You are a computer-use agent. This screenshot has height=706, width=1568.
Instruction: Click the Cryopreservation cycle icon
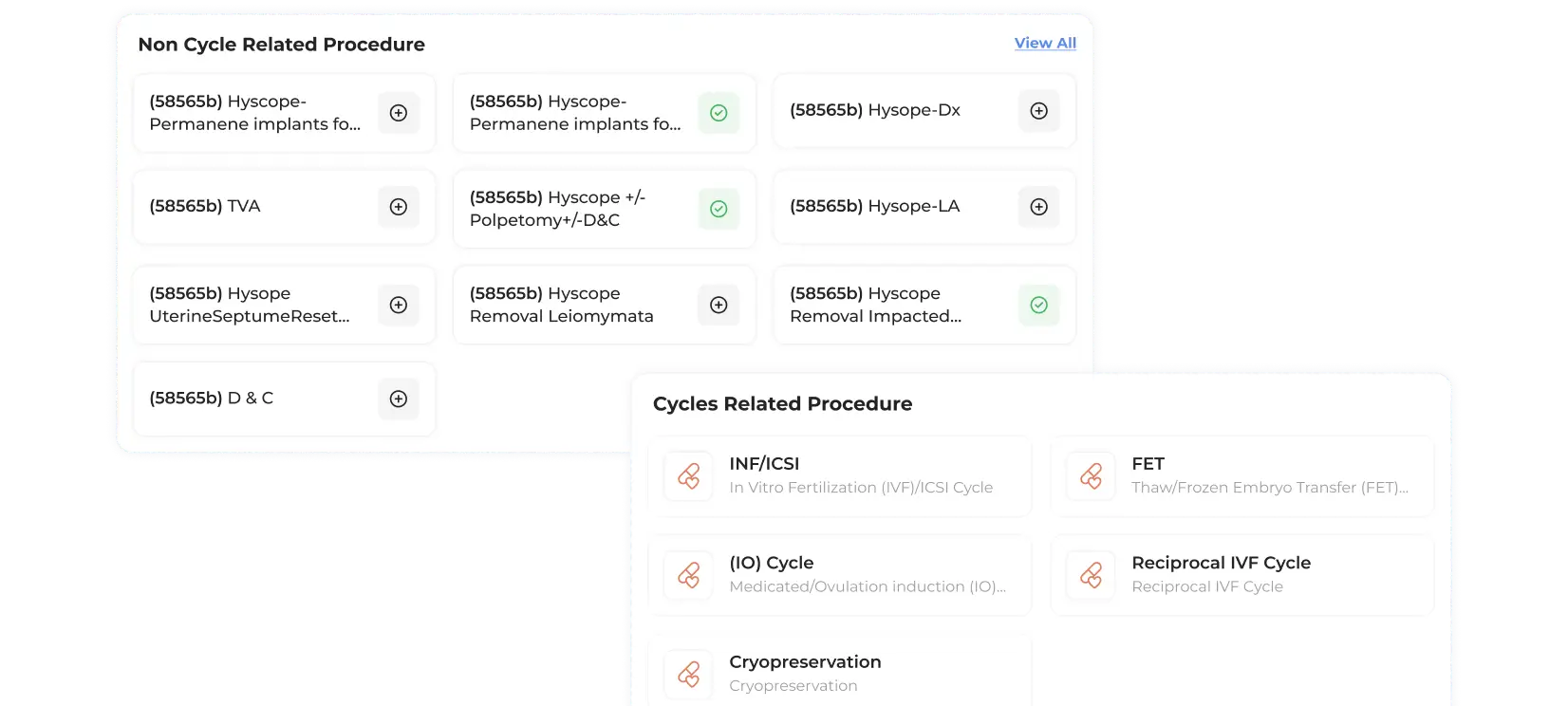[689, 674]
